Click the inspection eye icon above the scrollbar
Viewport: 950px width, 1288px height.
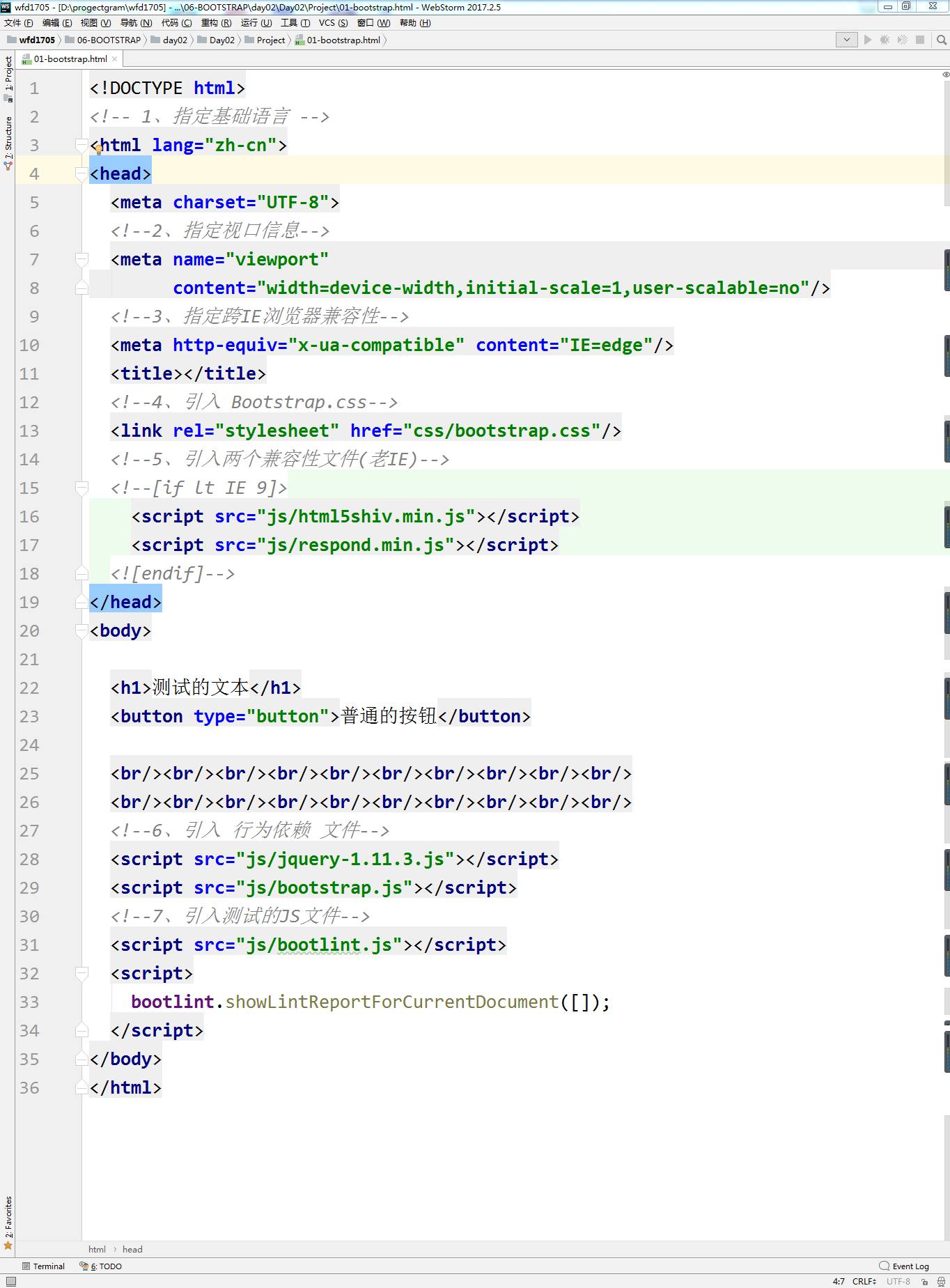[946, 74]
